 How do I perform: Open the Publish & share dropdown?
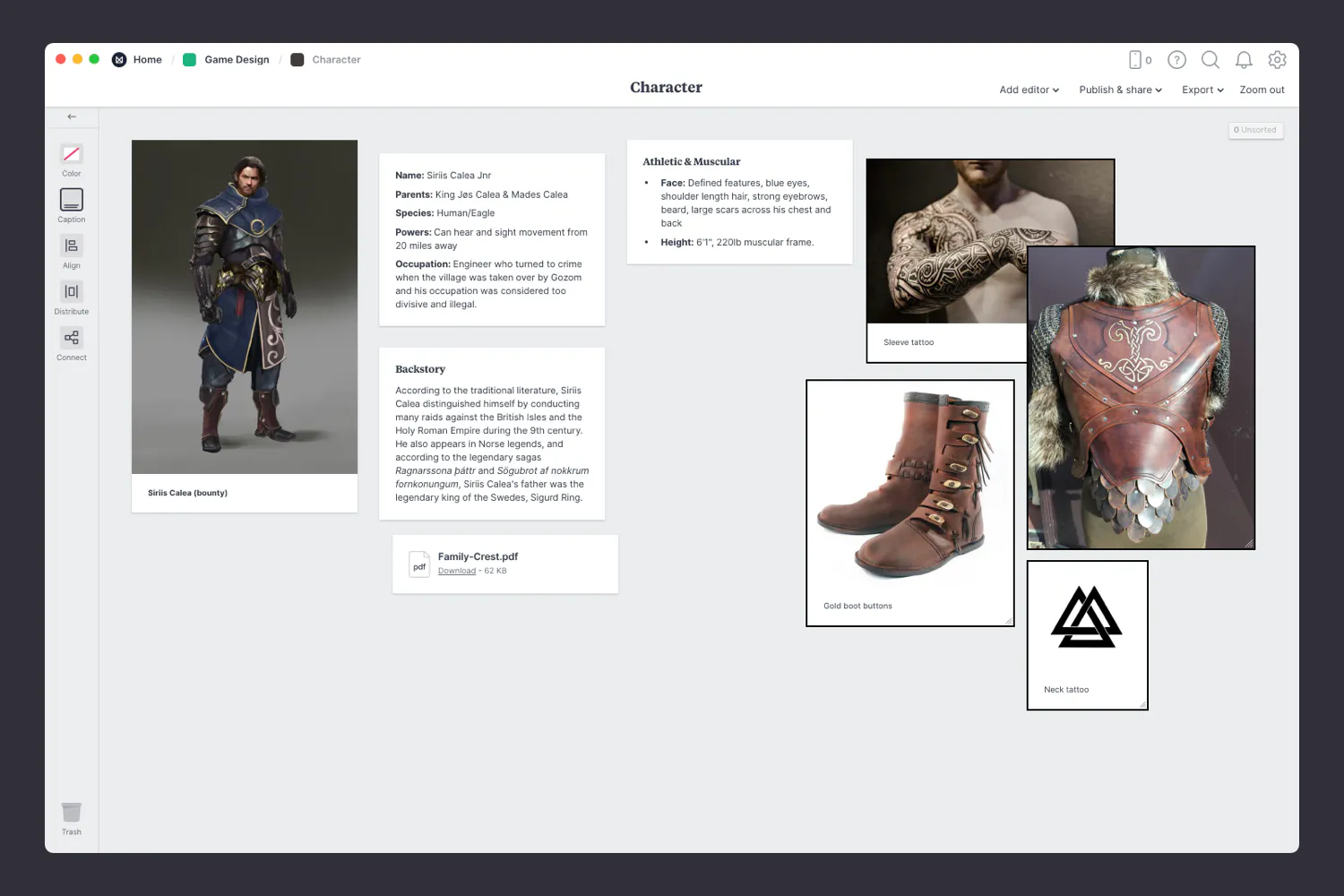pyautogui.click(x=1120, y=90)
